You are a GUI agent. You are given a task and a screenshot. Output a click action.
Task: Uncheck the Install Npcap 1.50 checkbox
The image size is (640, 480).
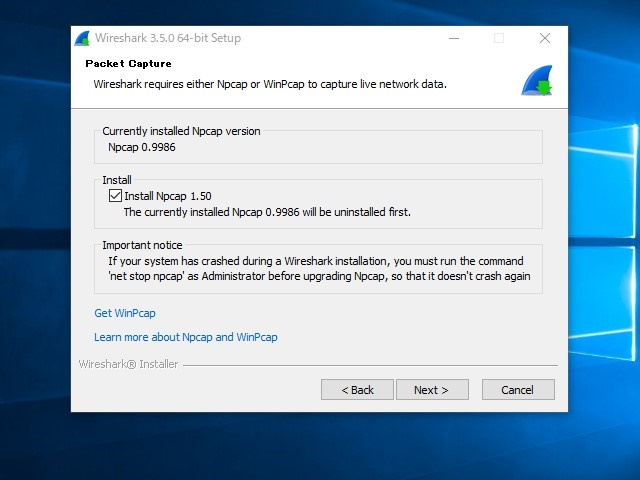click(115, 196)
